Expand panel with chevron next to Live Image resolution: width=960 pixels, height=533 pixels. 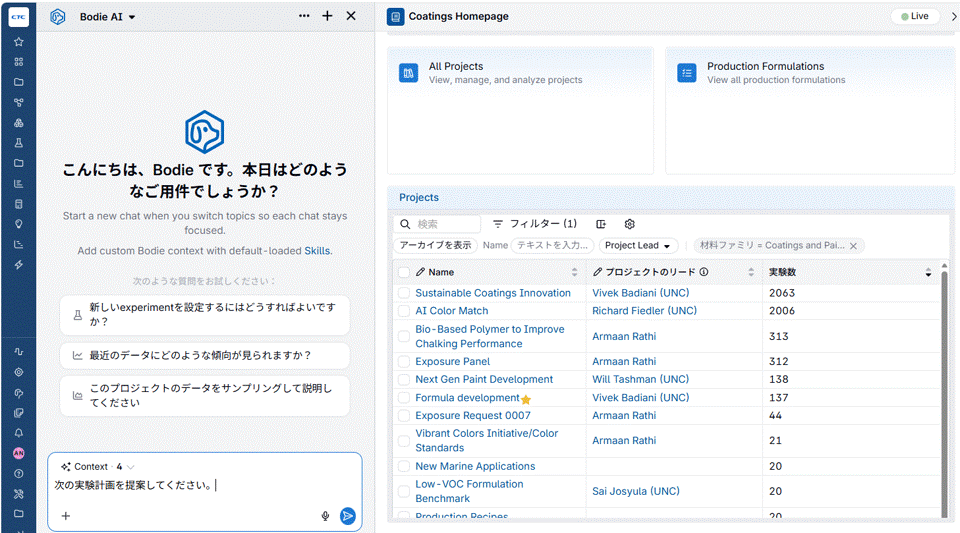click(953, 17)
